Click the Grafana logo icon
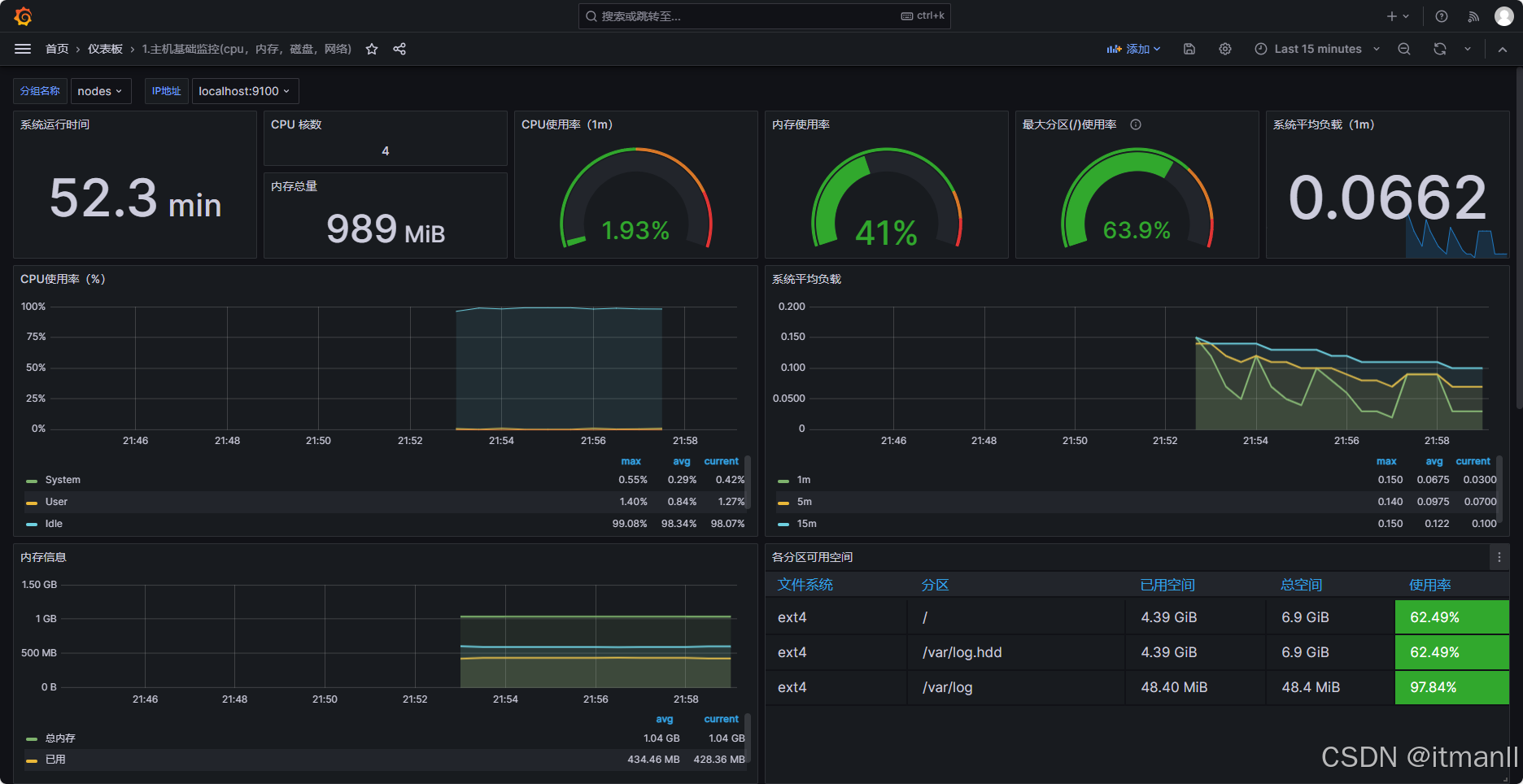 [x=23, y=16]
